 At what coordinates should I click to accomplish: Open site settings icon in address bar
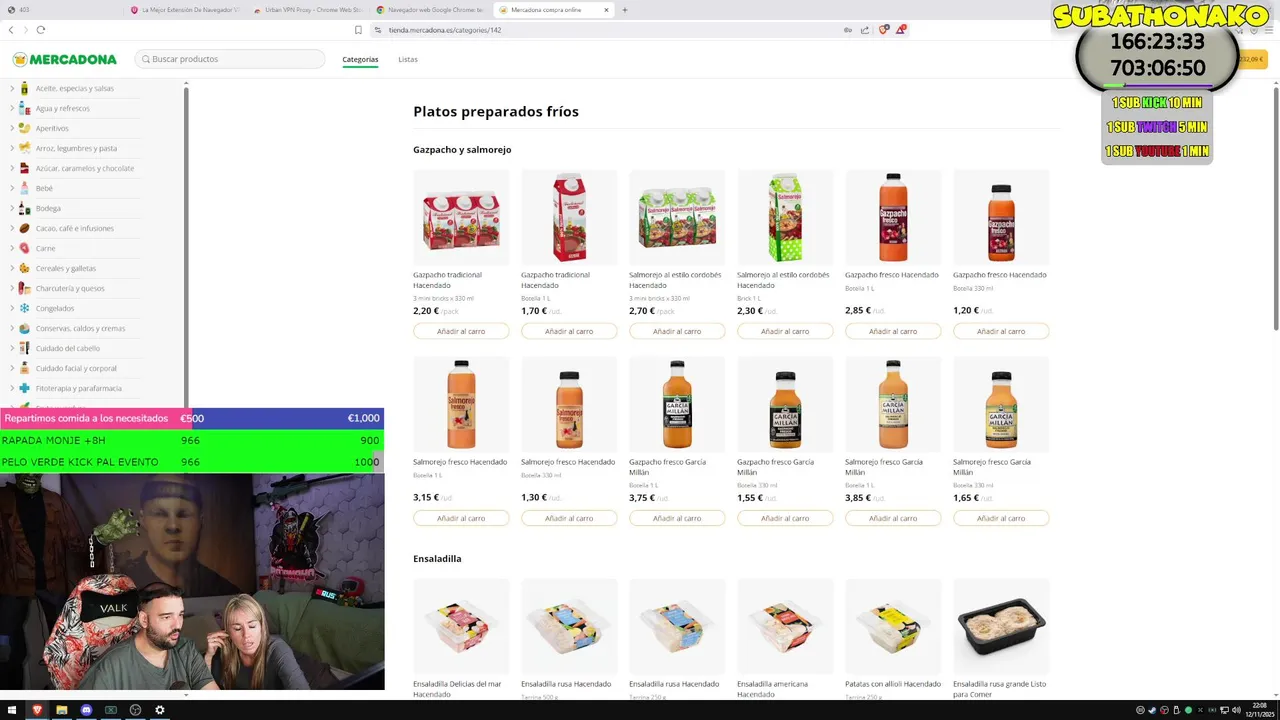(x=378, y=30)
